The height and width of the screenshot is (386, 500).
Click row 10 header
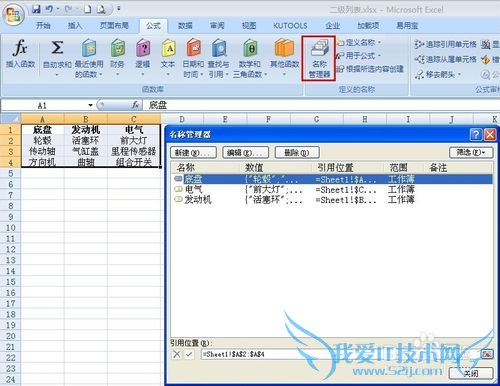coord(10,228)
